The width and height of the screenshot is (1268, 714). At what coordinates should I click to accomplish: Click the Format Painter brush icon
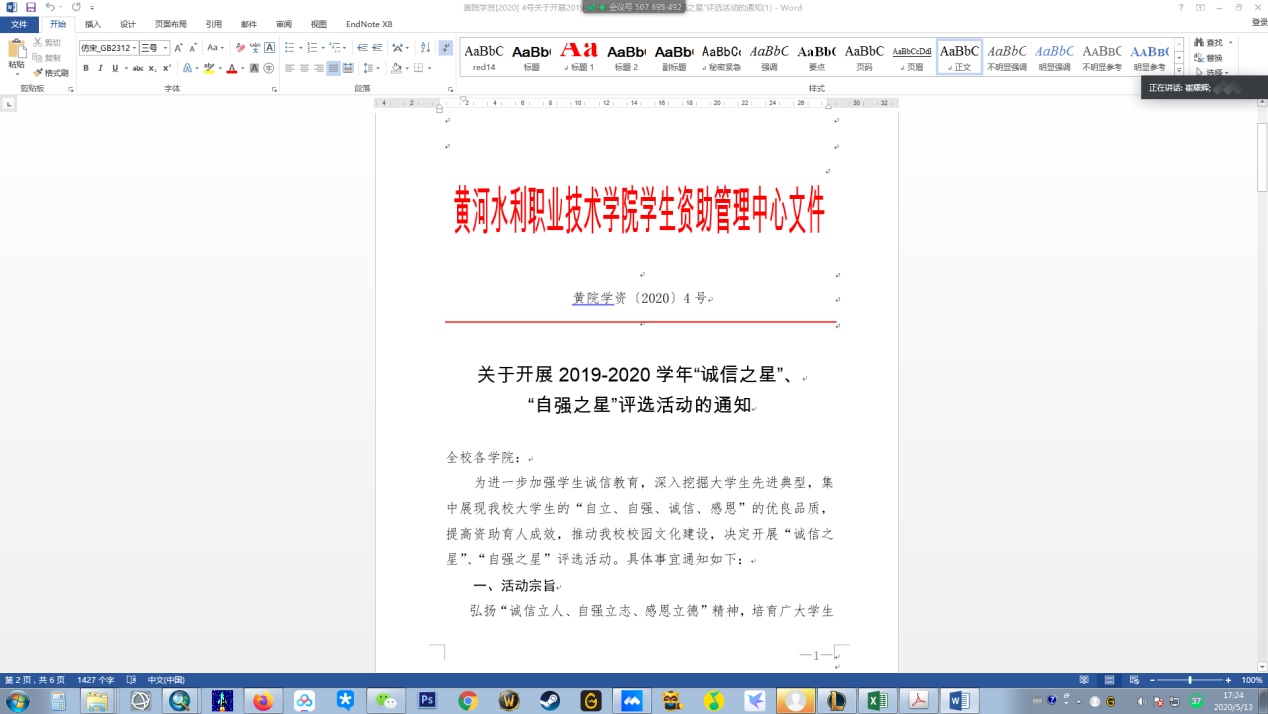click(x=38, y=73)
